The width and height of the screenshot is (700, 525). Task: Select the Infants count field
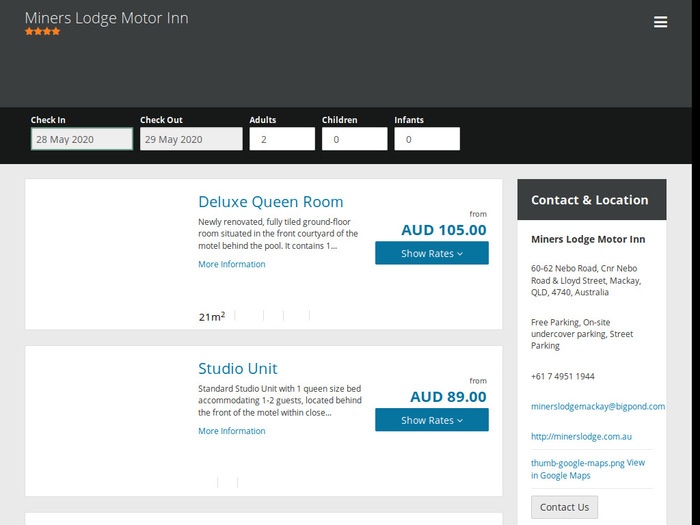click(x=427, y=139)
